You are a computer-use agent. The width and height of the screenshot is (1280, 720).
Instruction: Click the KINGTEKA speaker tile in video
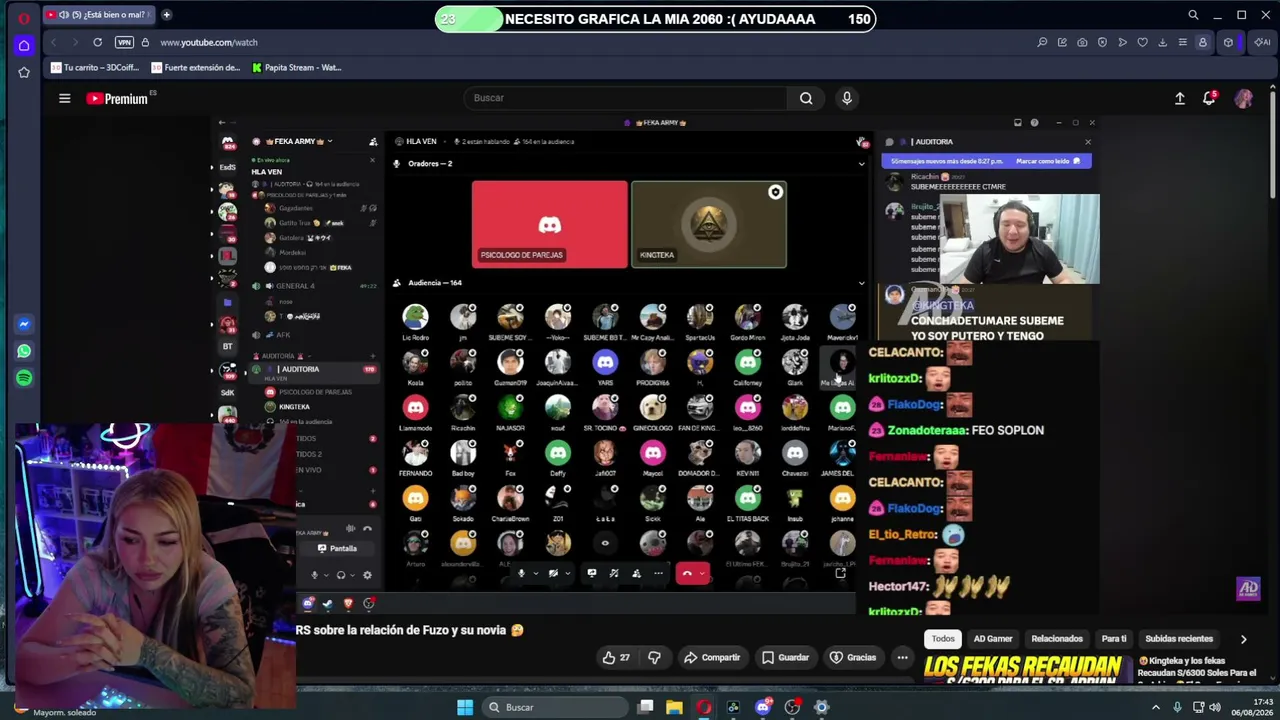tap(709, 225)
